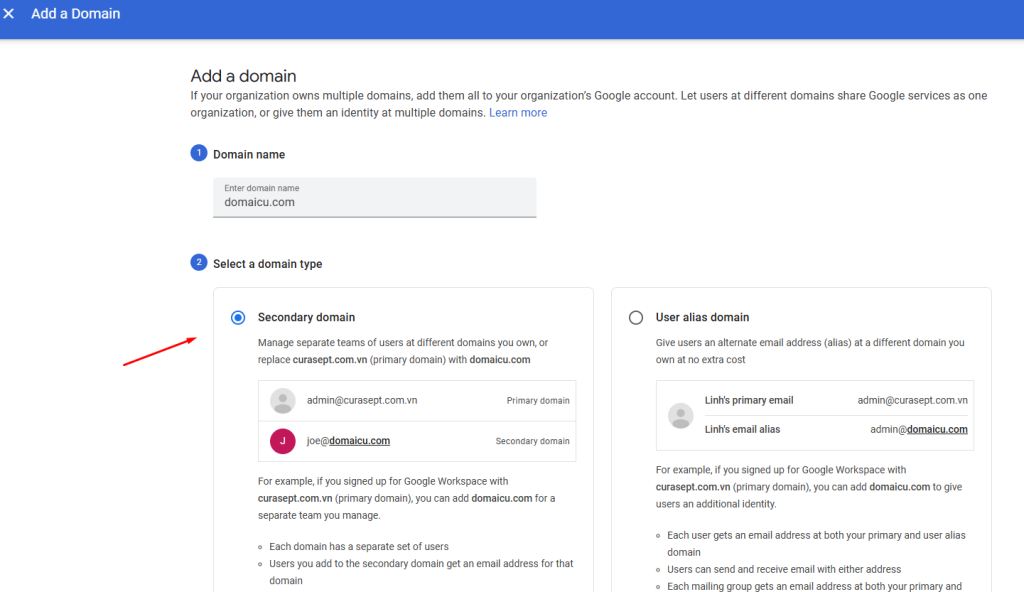Click admin@curasept.com.vn in the Secondary domain card
1024x592 pixels.
362,401
